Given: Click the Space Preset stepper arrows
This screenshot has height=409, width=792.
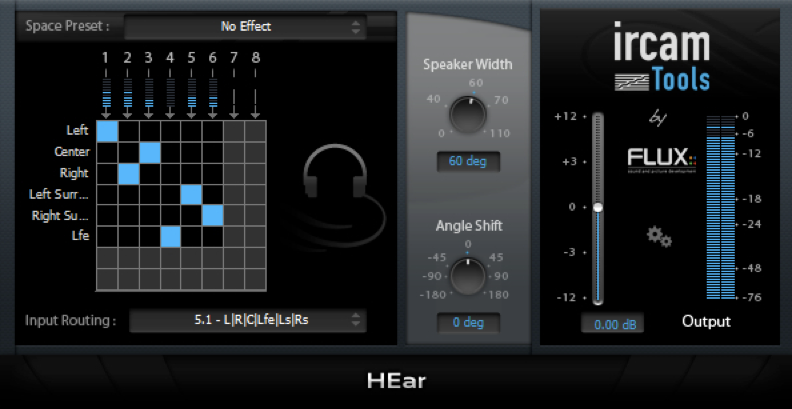Looking at the screenshot, I should pyautogui.click(x=356, y=27).
